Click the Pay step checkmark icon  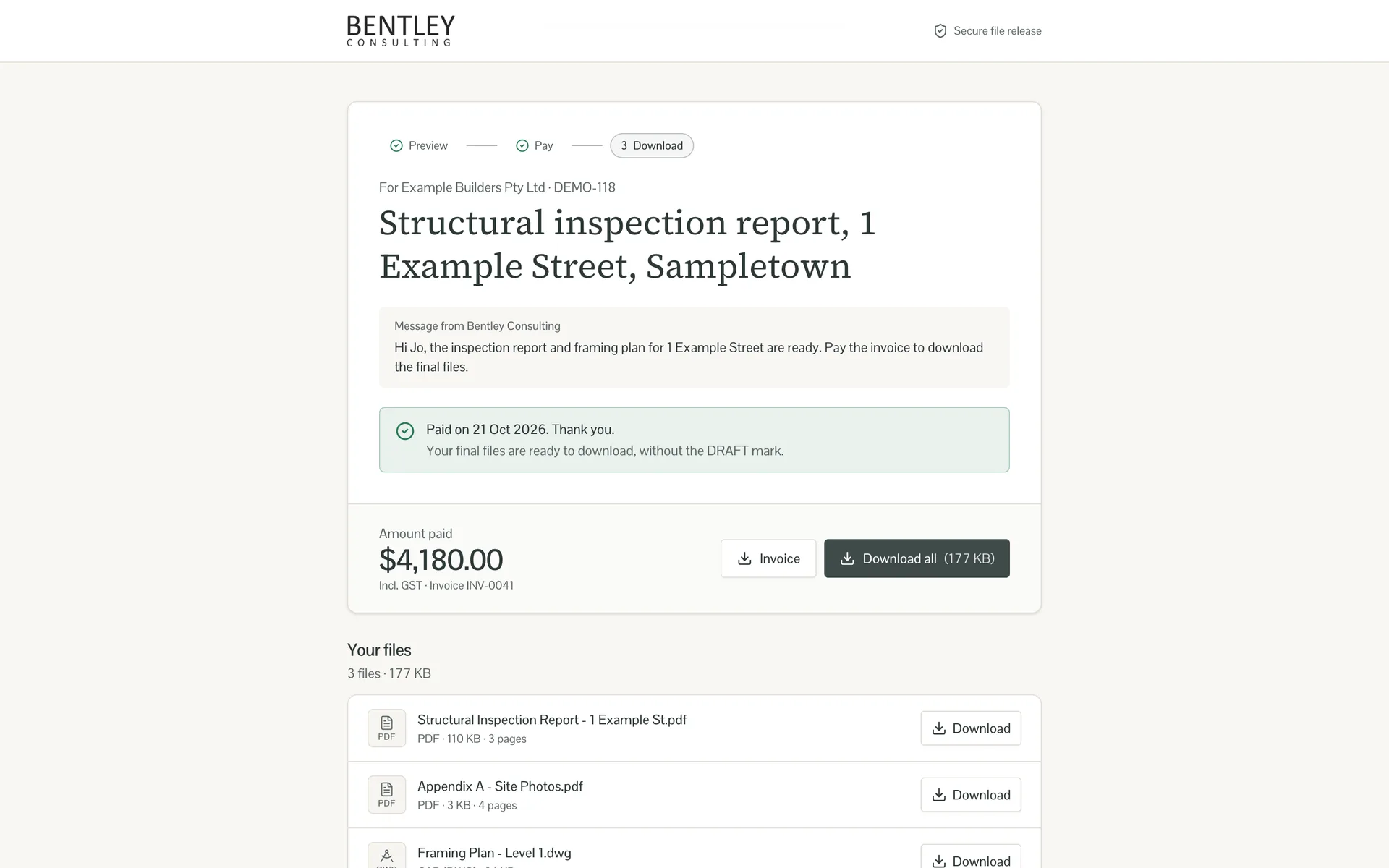pos(522,145)
